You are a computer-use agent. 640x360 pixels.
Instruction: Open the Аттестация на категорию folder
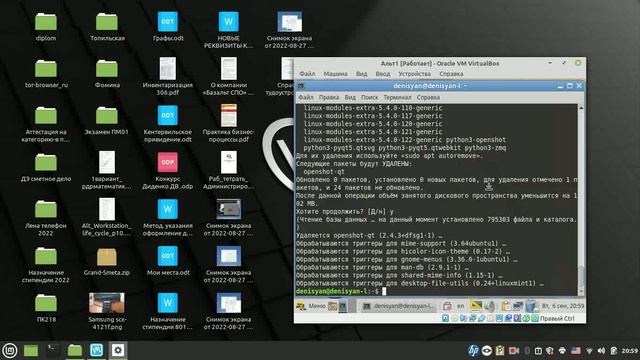(46, 116)
